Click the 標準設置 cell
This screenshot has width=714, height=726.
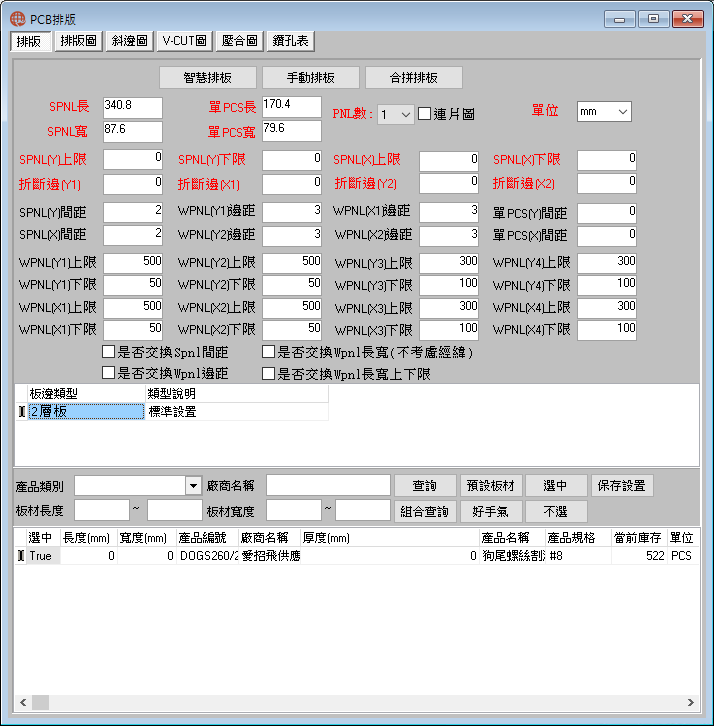point(237,412)
